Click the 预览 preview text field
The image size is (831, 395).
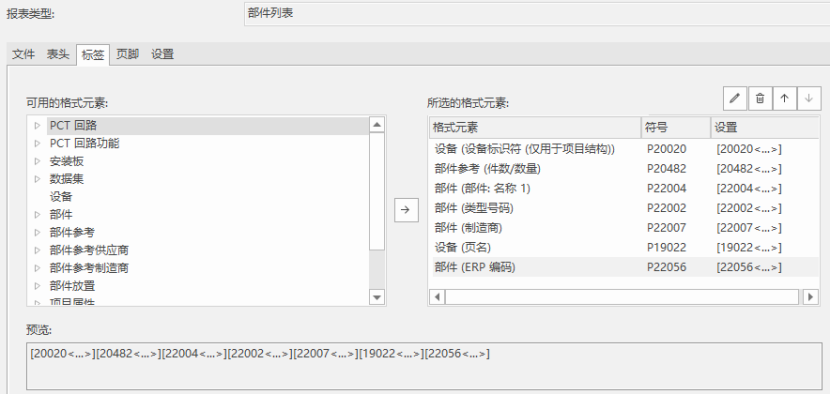[425, 366]
